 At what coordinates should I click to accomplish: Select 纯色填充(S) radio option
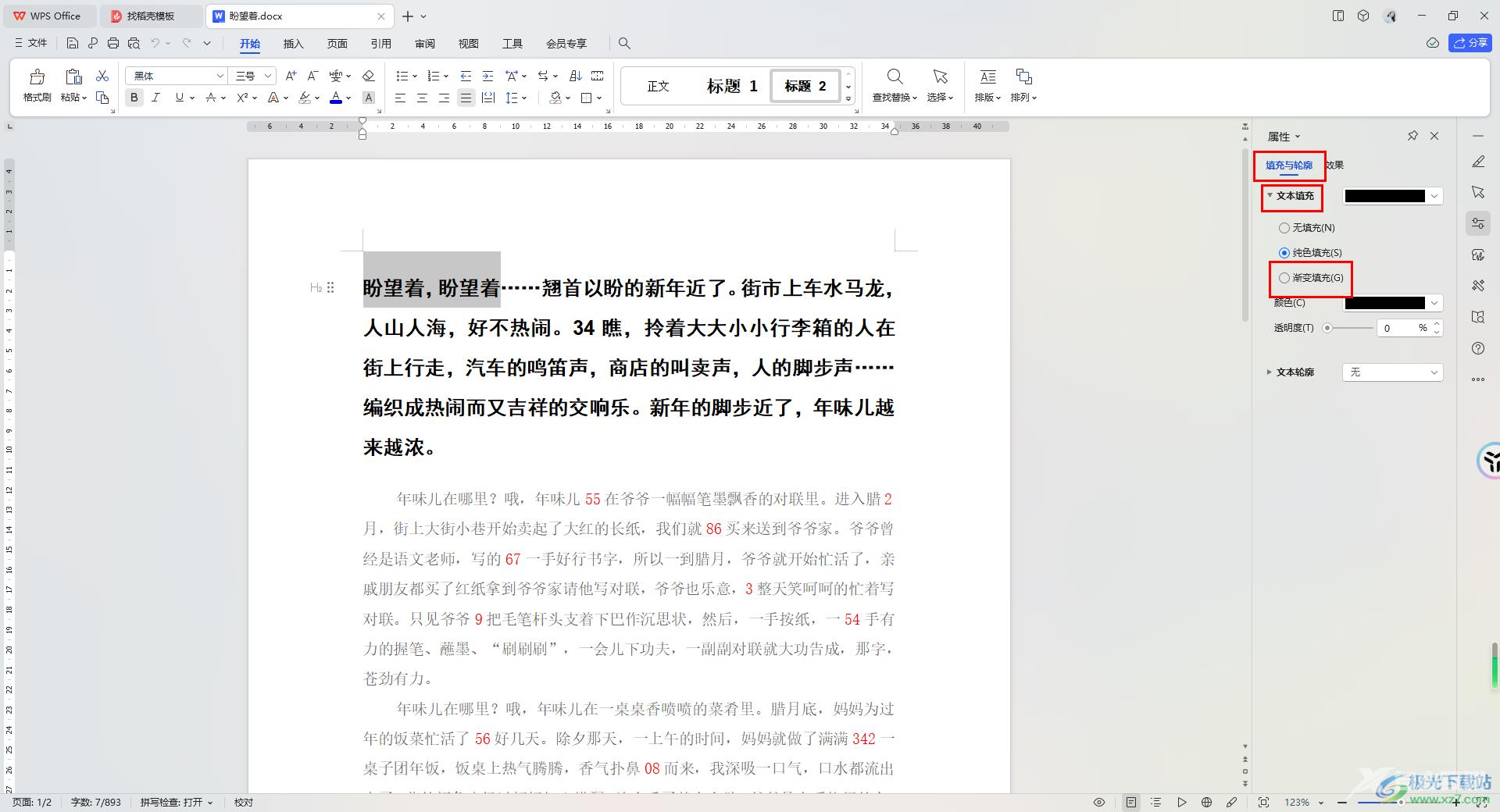(1284, 253)
